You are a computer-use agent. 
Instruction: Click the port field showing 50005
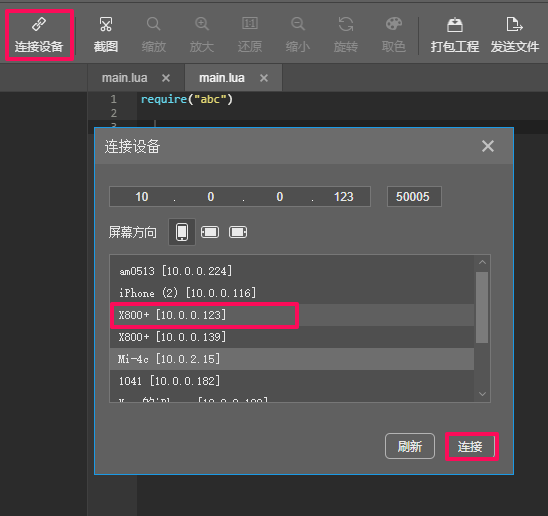tap(414, 196)
